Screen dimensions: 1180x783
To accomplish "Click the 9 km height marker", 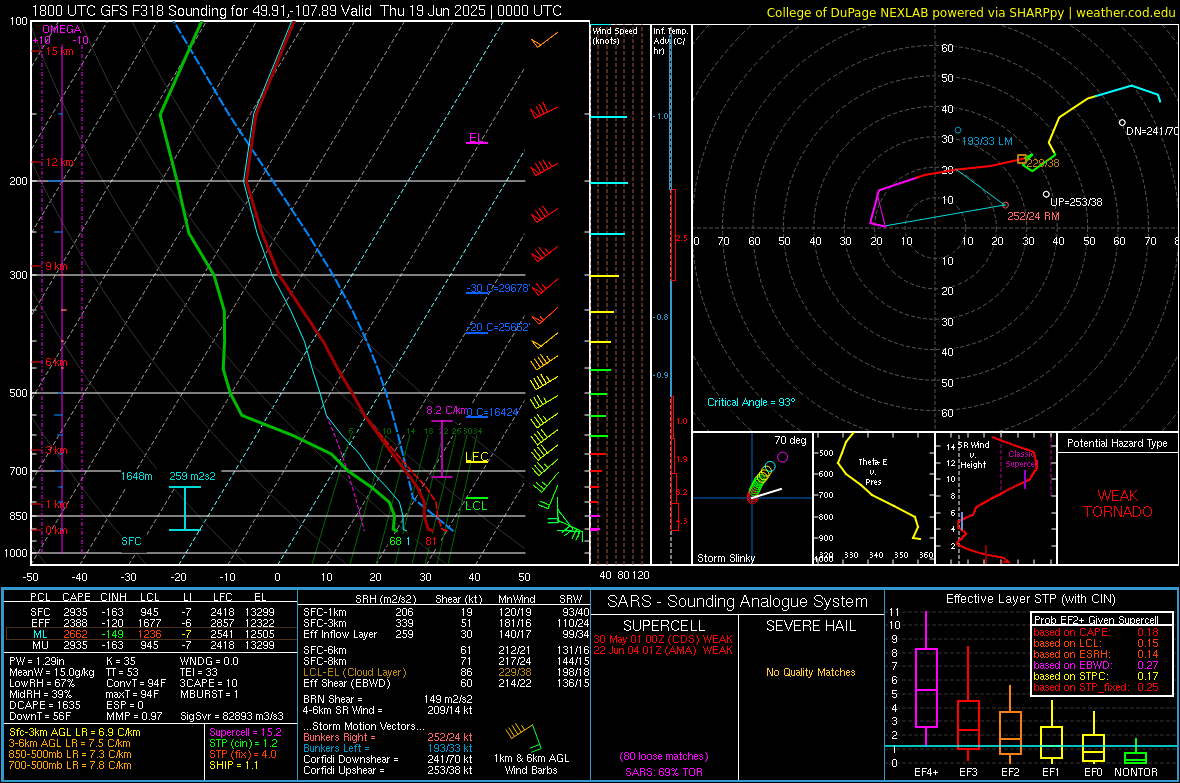I will 56,267.
